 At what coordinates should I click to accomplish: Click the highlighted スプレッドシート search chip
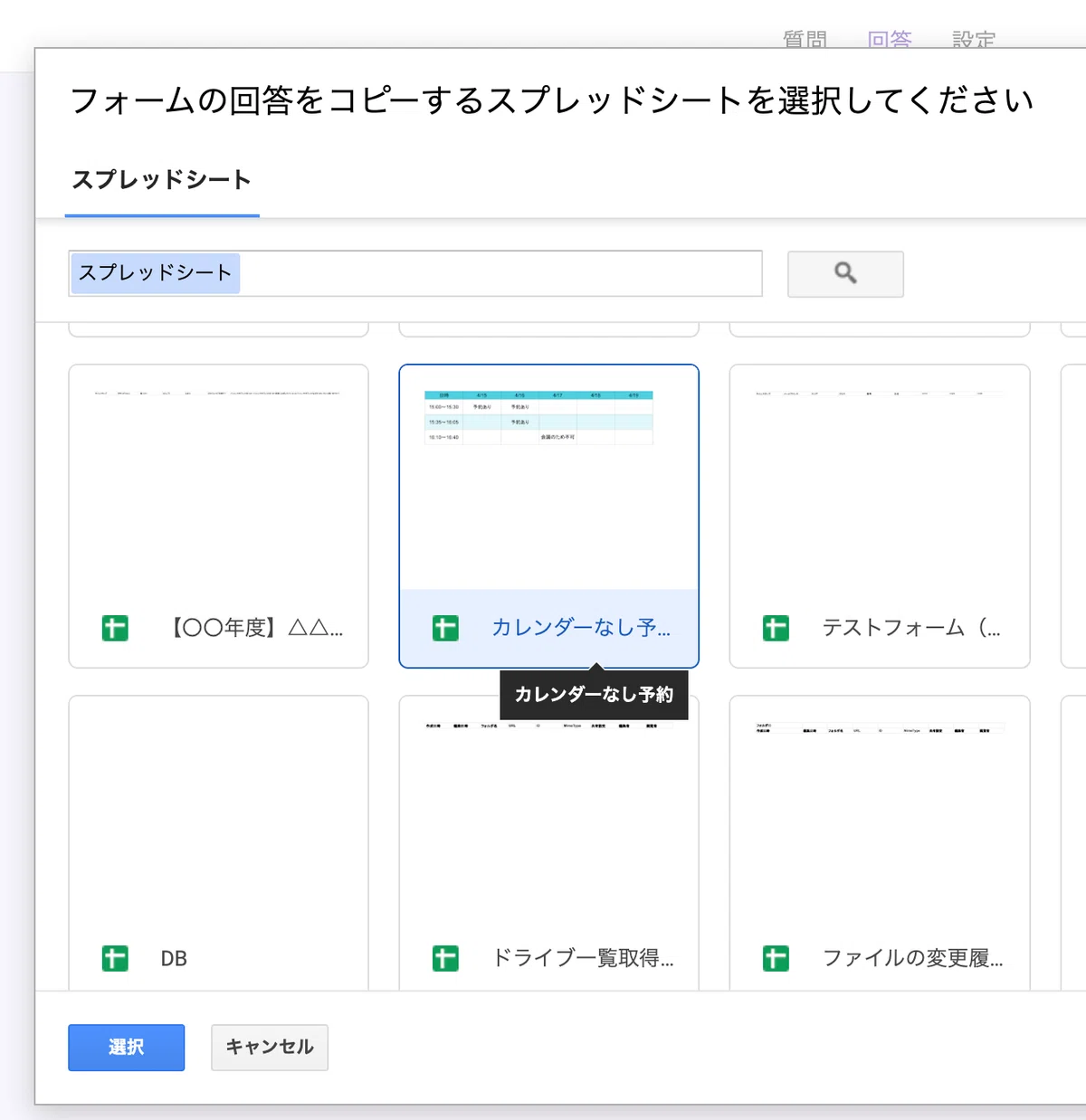[155, 273]
